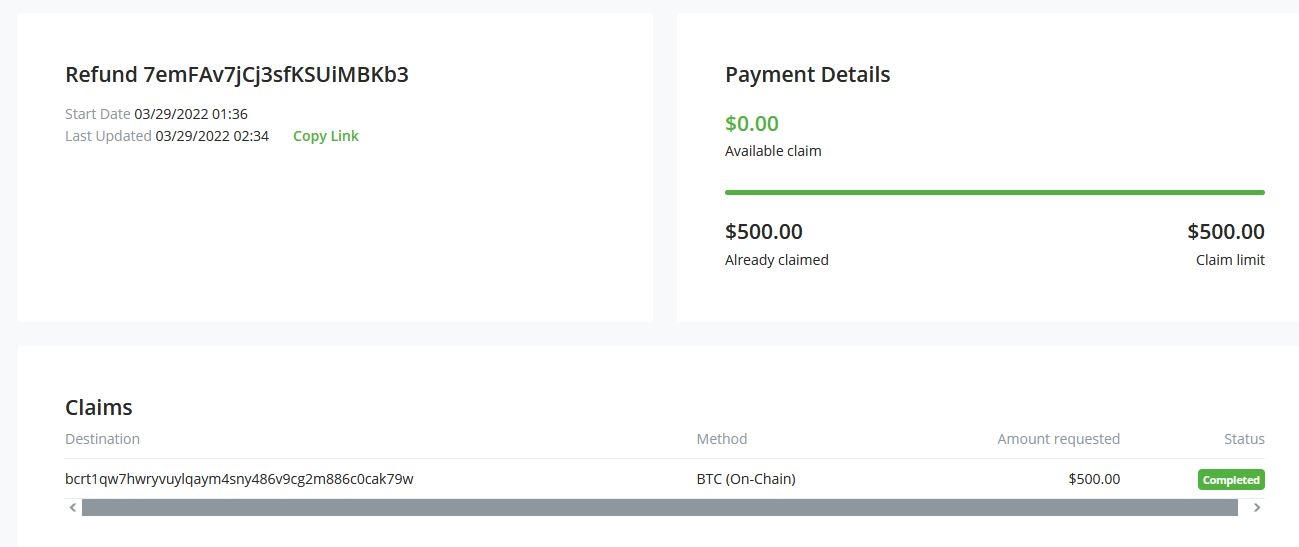Click the Method column header

[x=721, y=439]
